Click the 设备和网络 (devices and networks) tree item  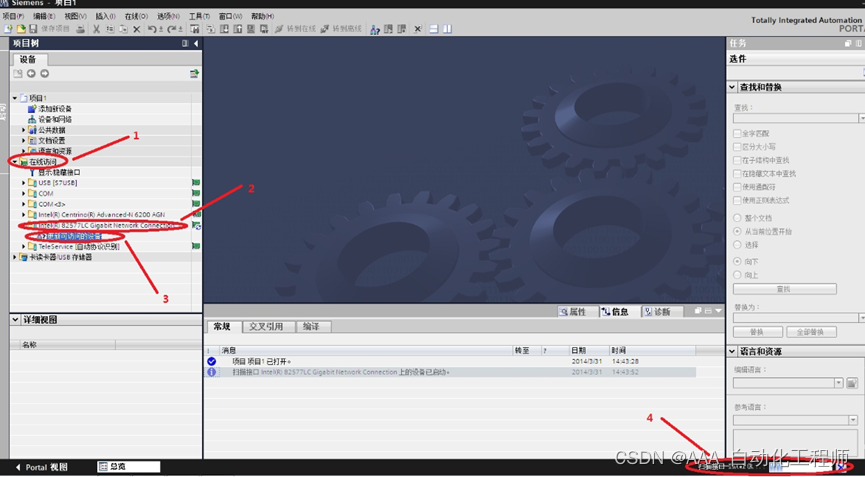click(55, 119)
